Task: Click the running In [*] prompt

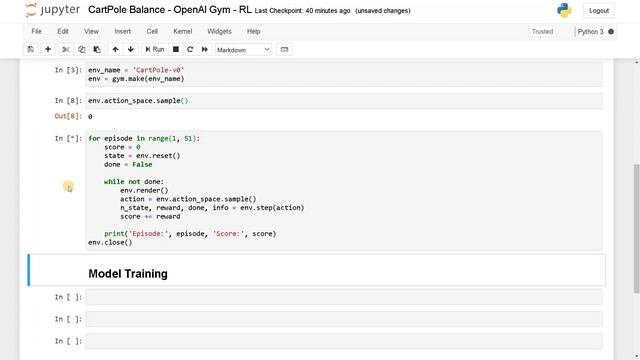Action: 68,139
